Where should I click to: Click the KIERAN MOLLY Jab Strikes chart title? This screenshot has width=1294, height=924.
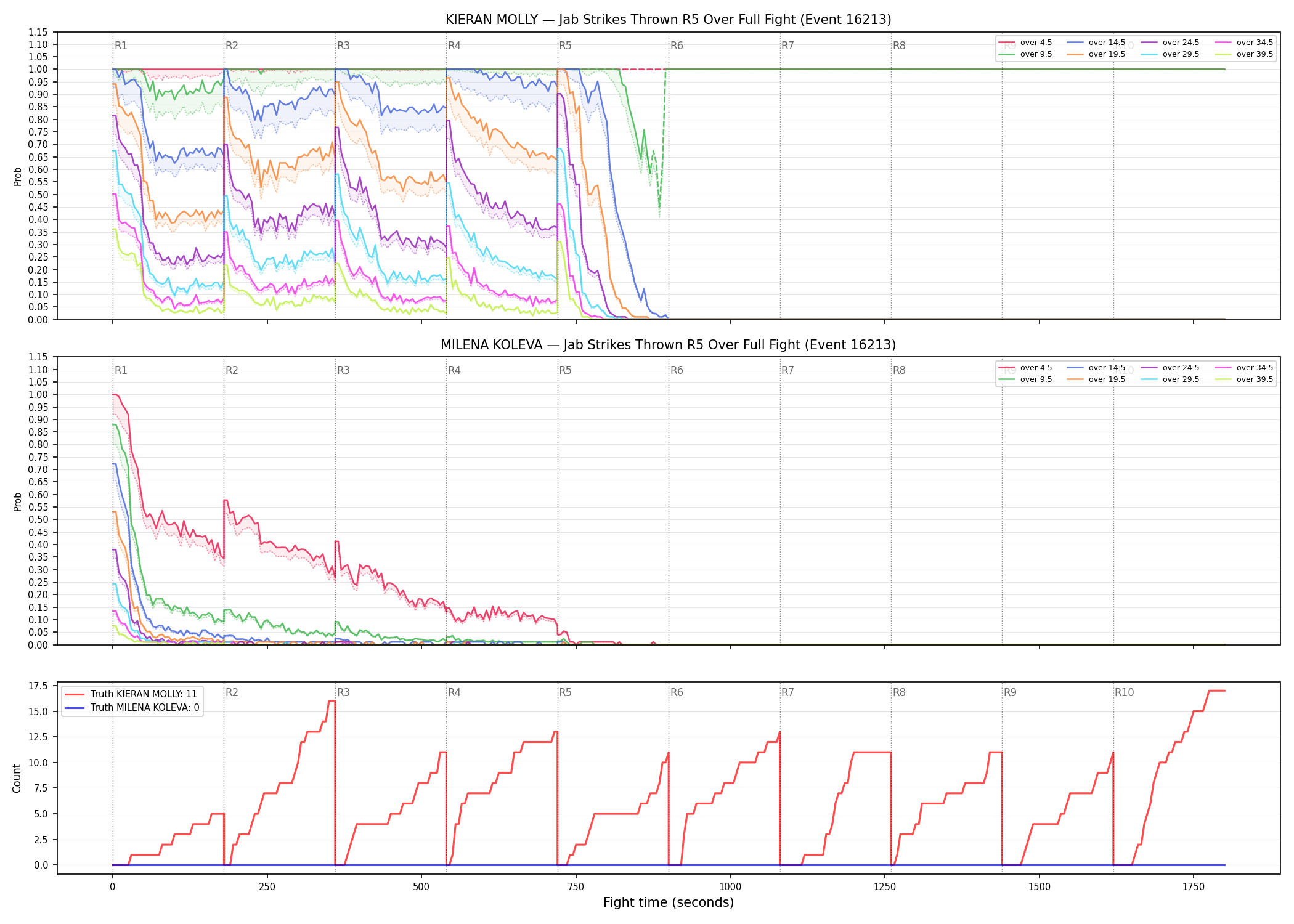[x=668, y=20]
